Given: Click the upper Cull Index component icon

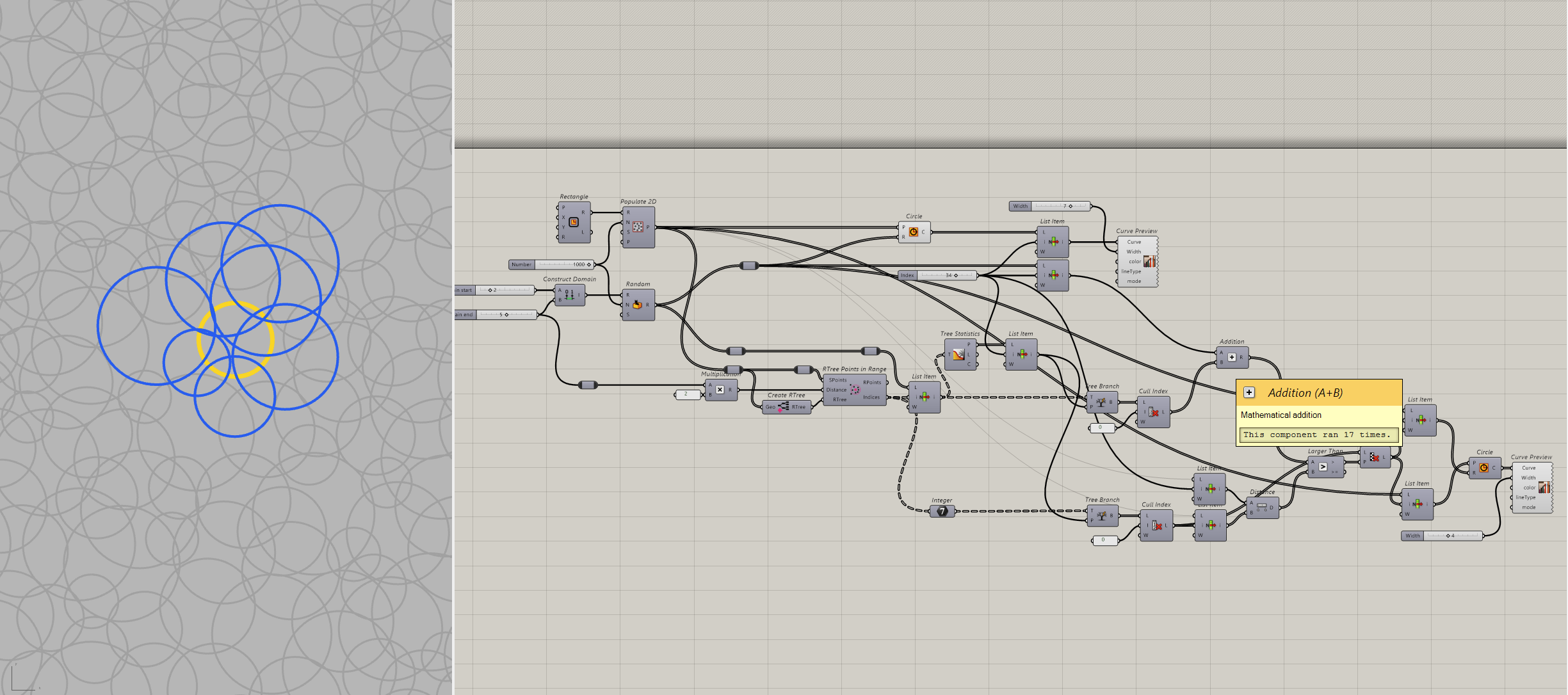Looking at the screenshot, I should coord(1153,412).
